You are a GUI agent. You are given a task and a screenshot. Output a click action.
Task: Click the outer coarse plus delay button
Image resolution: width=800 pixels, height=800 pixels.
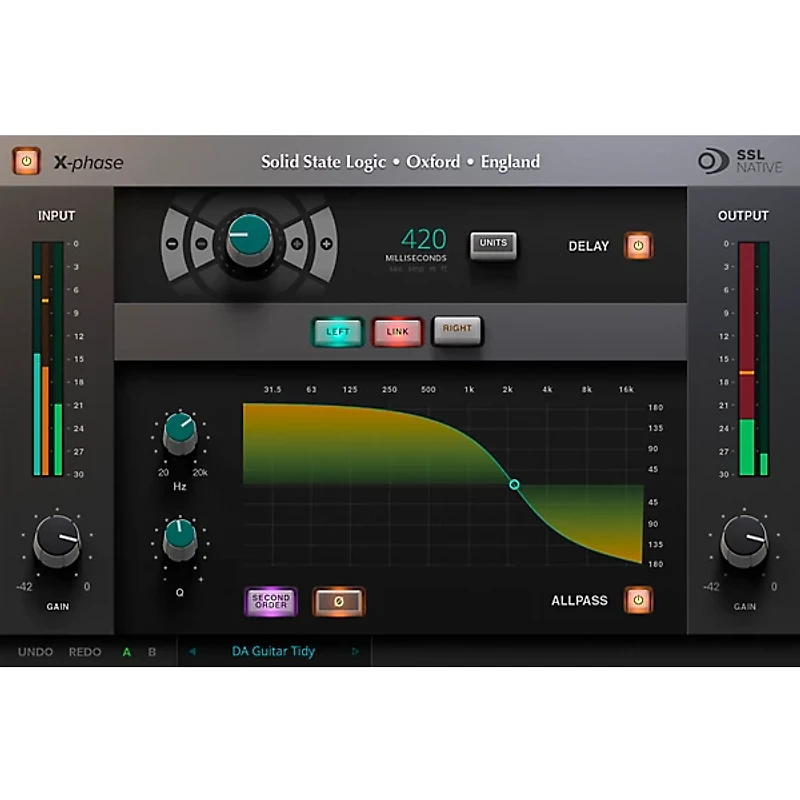(x=325, y=244)
